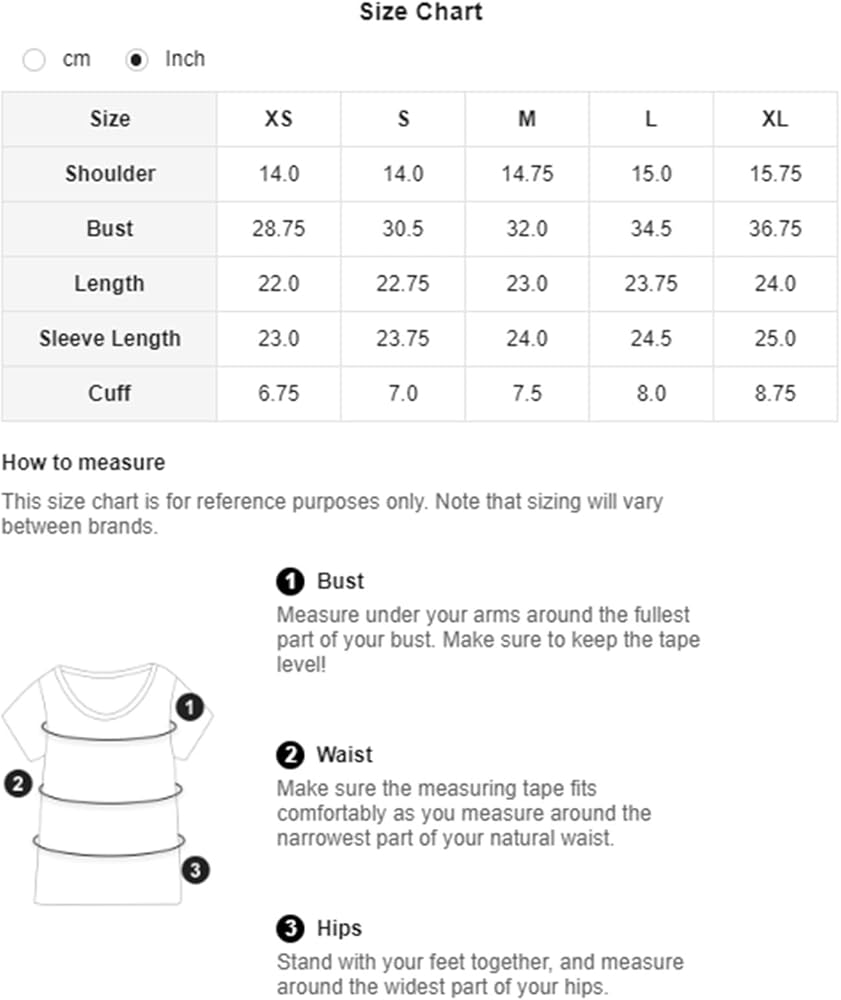Click the M size column header
841x1000 pixels.
tap(527, 119)
